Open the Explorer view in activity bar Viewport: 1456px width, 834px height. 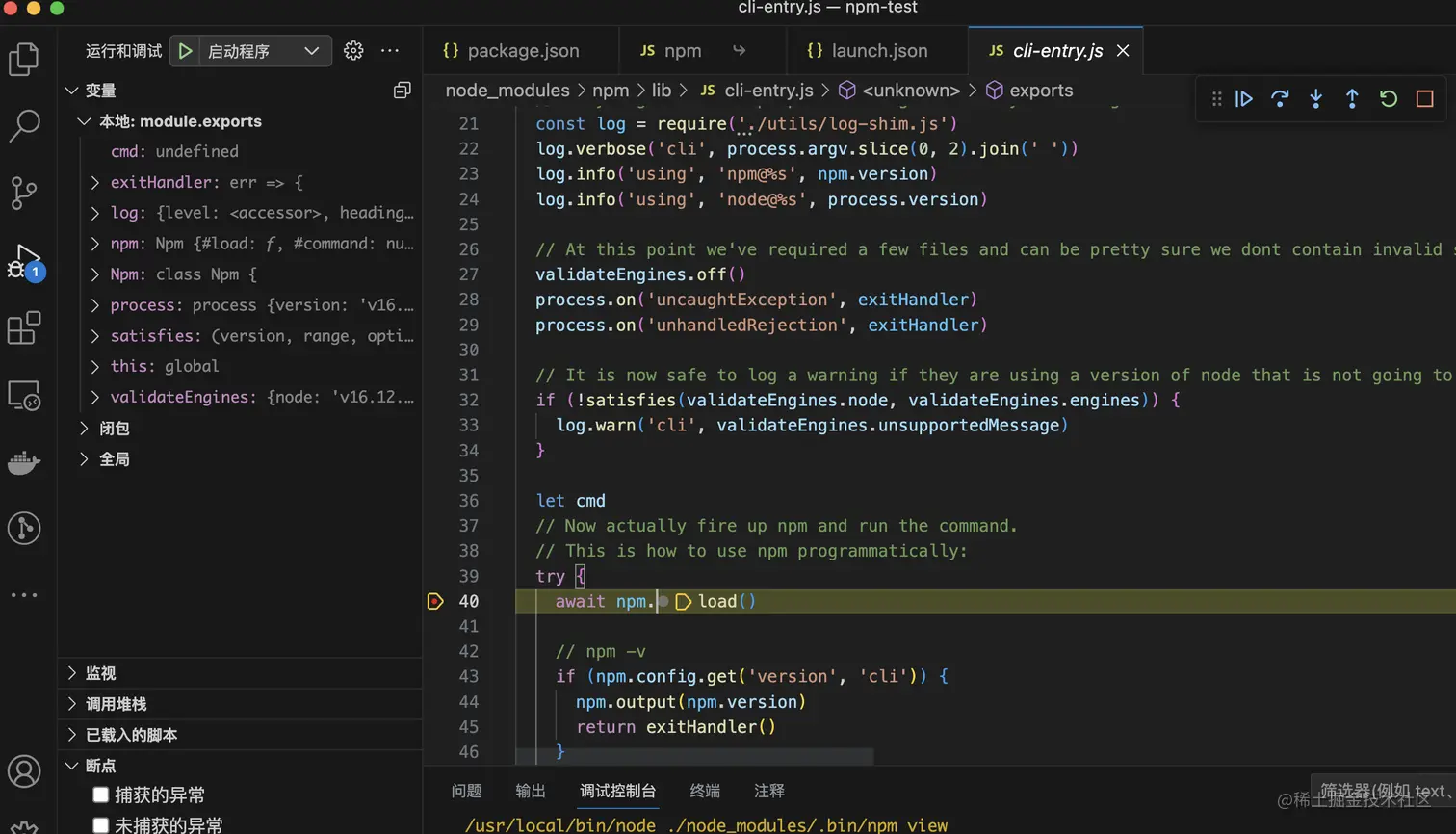click(x=24, y=60)
